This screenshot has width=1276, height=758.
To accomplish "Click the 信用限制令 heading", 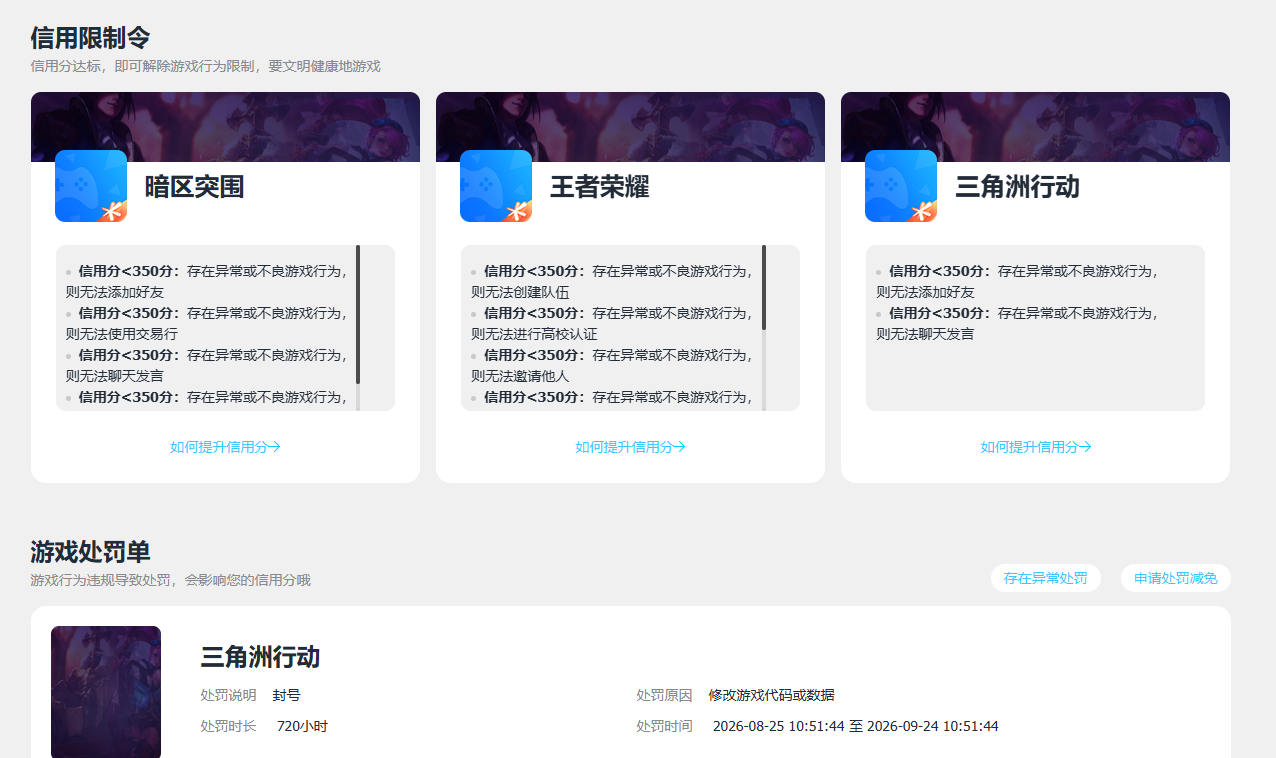I will 90,38.
